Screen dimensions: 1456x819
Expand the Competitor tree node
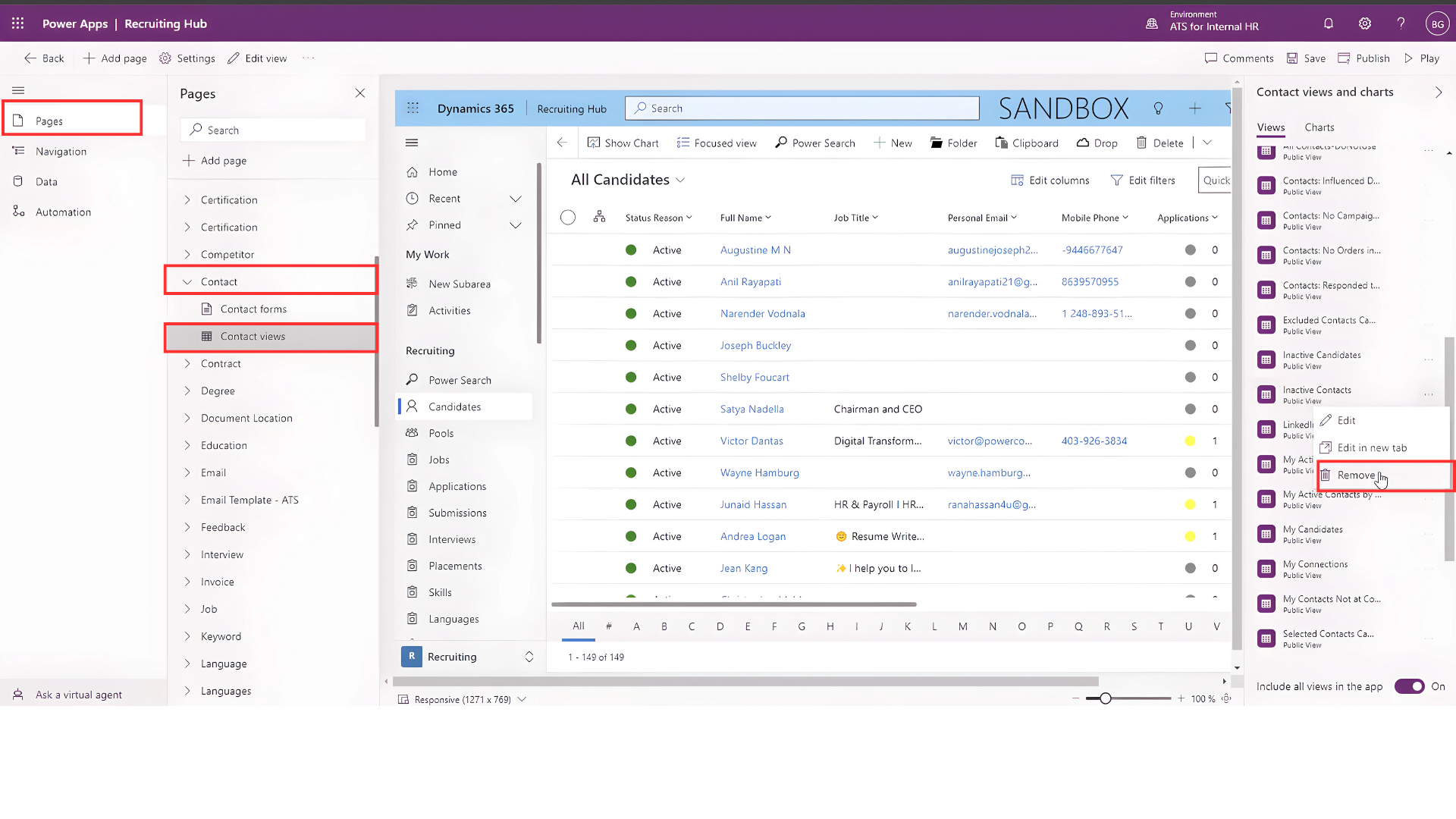187,255
